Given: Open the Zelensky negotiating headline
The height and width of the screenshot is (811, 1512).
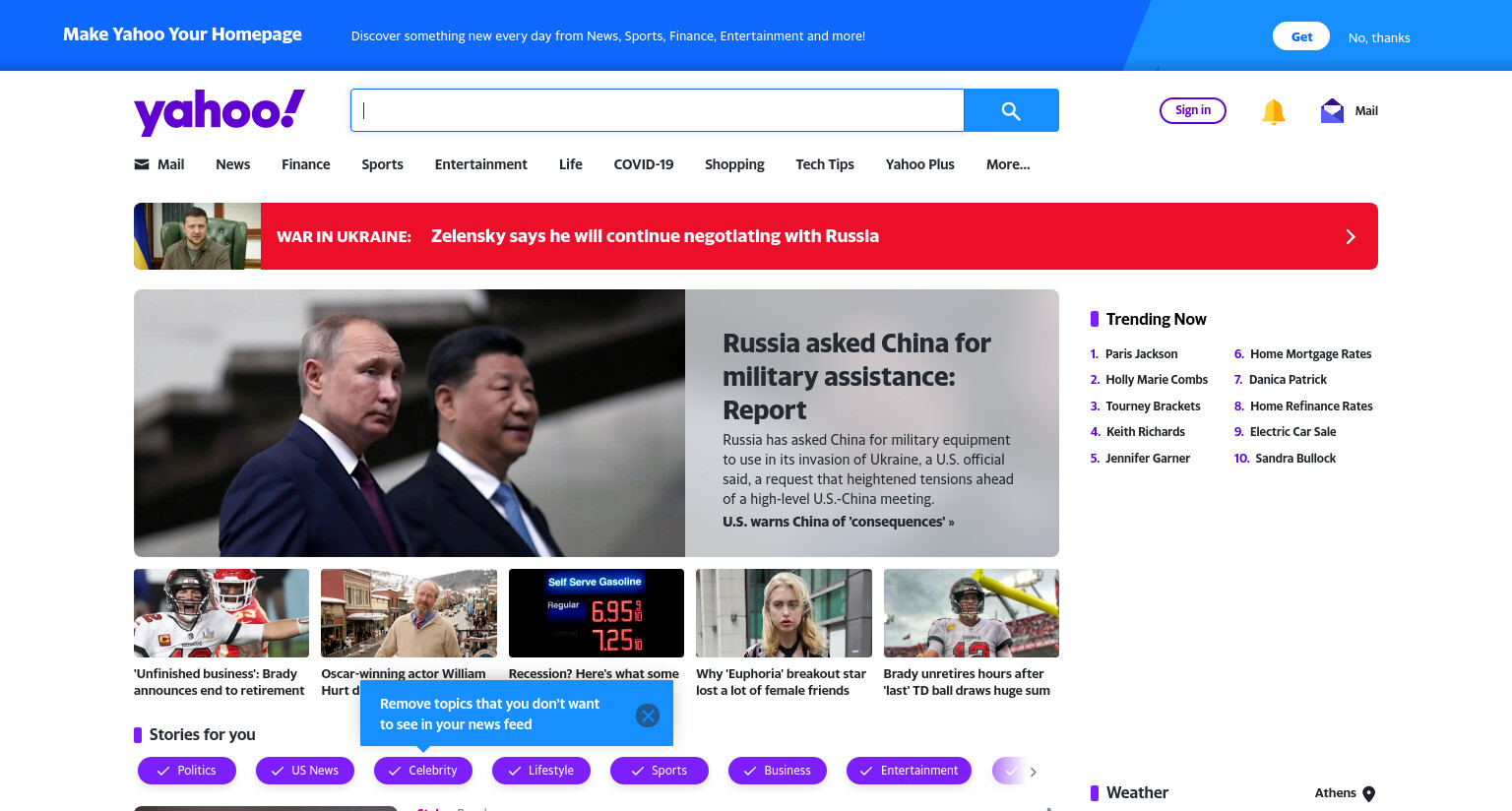Looking at the screenshot, I should click(655, 236).
